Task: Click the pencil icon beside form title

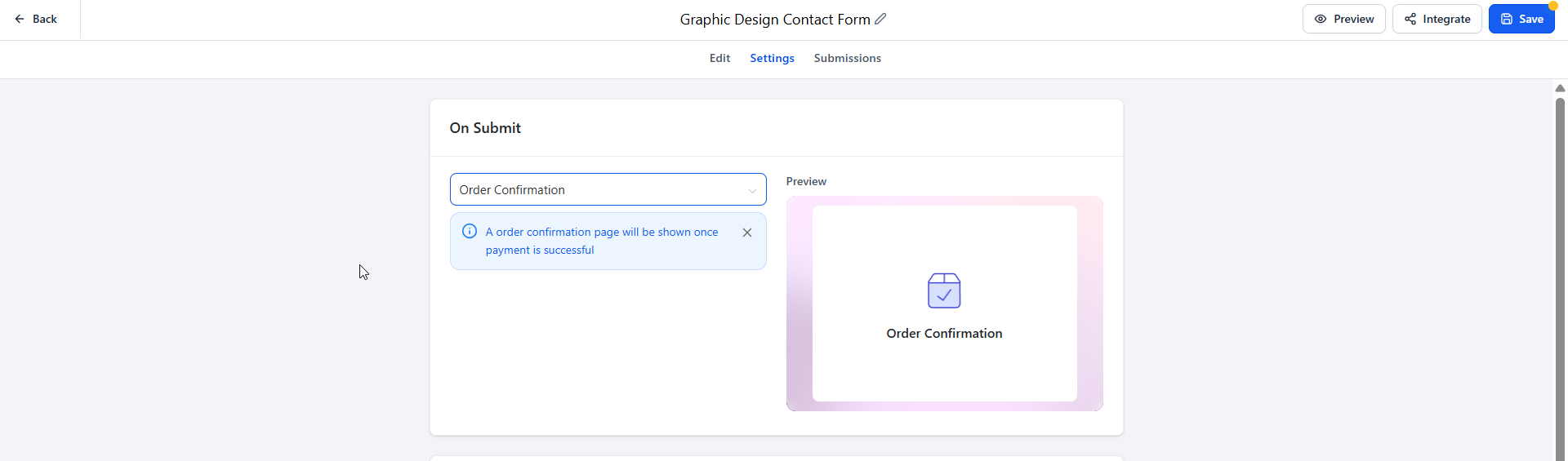Action: 880,19
